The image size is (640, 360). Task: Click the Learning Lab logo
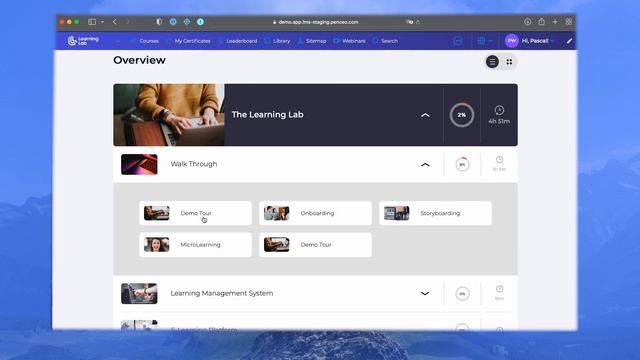(83, 40)
